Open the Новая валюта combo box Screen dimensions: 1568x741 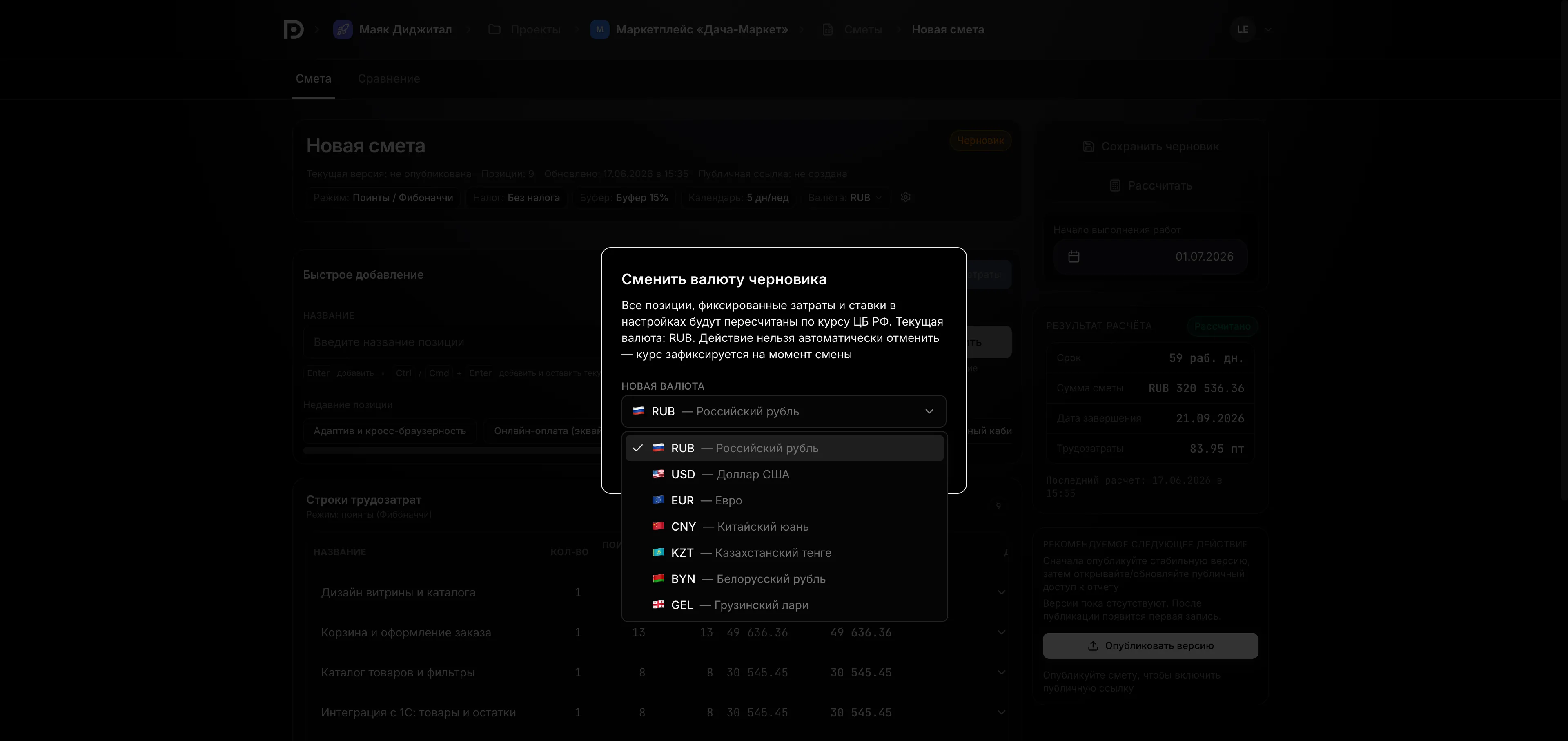(x=784, y=412)
